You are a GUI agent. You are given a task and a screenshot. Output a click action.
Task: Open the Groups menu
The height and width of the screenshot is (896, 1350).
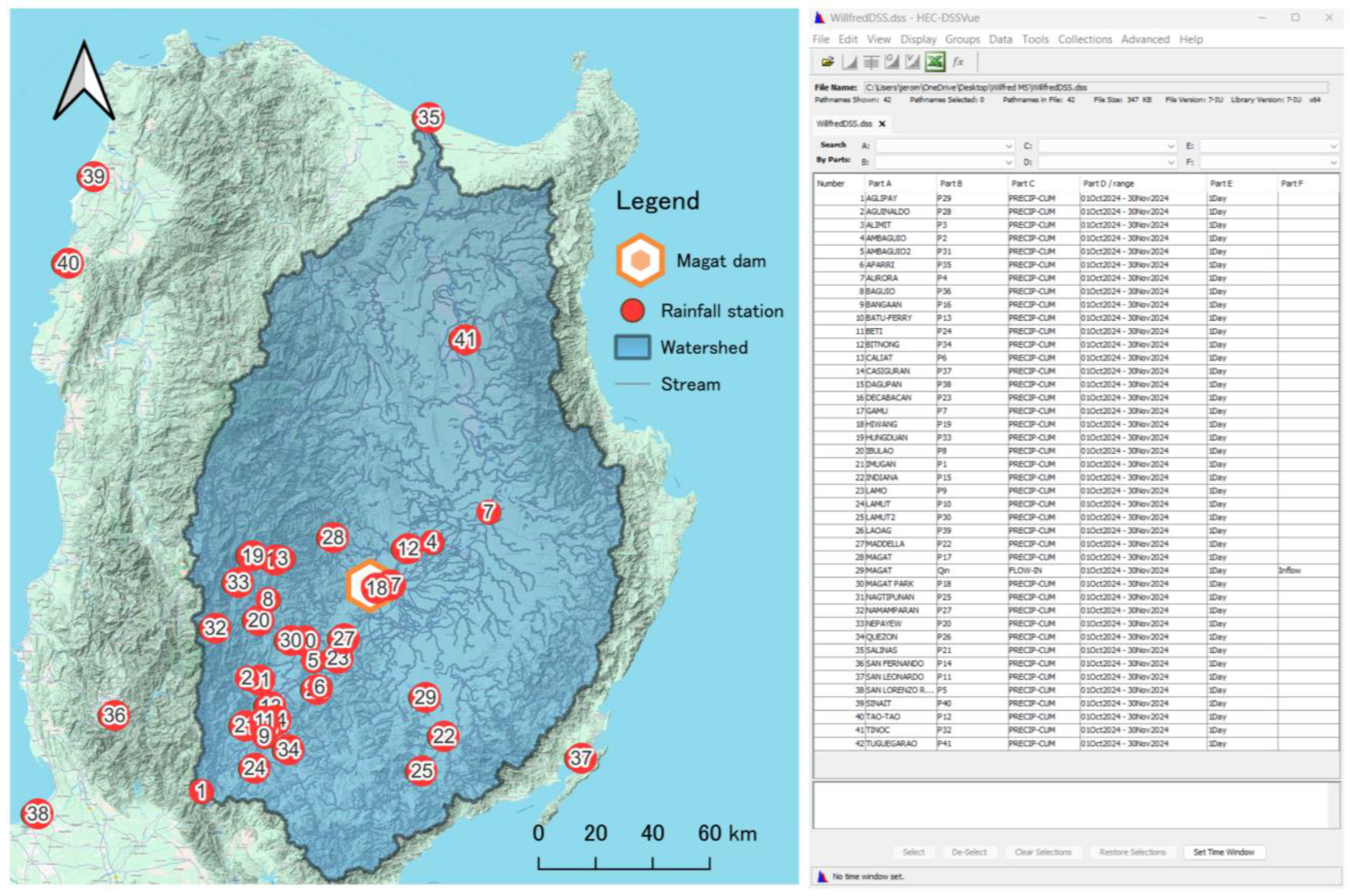962,40
